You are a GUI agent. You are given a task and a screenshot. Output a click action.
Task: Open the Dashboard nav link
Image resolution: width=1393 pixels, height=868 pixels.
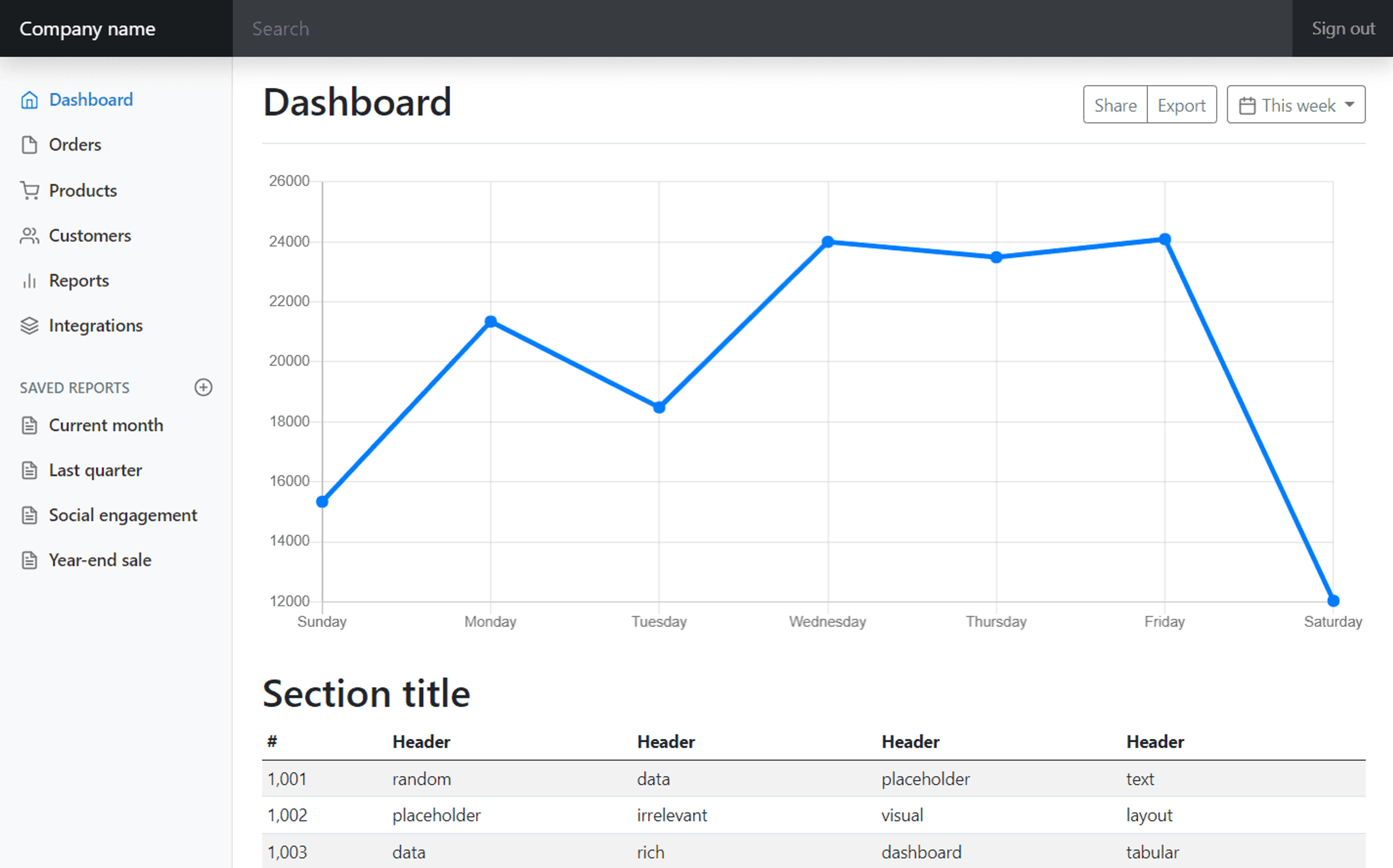pos(91,100)
